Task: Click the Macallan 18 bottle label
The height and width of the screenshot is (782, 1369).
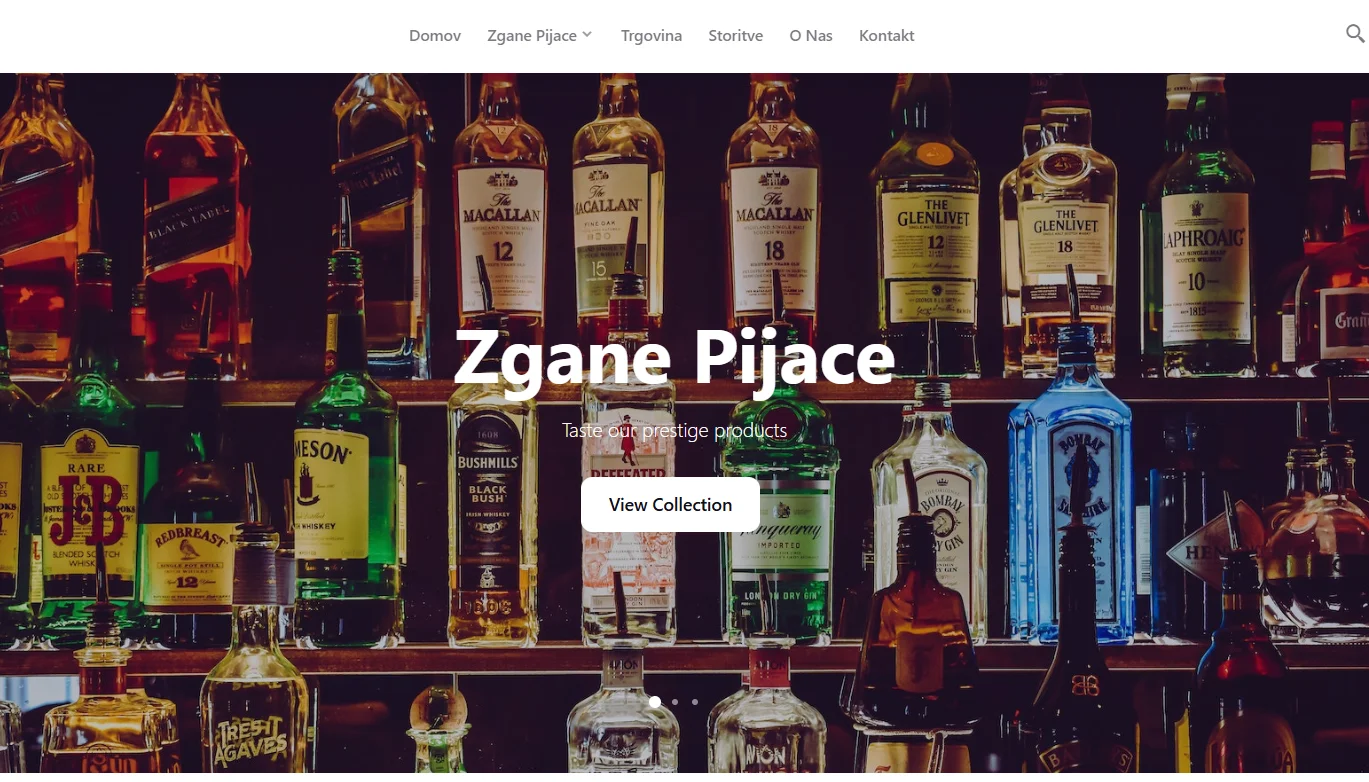Action: pyautogui.click(x=774, y=238)
